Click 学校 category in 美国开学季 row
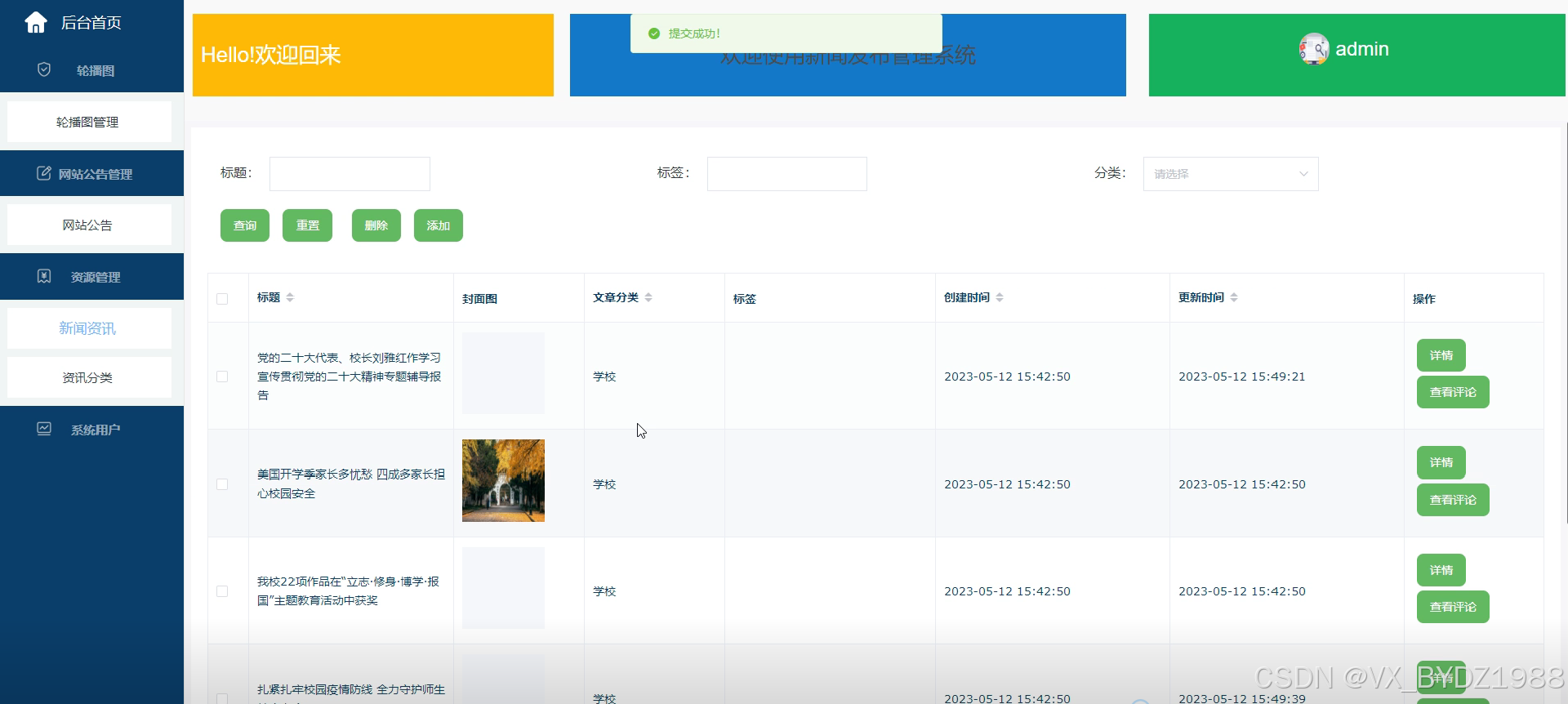The width and height of the screenshot is (1568, 704). [604, 484]
